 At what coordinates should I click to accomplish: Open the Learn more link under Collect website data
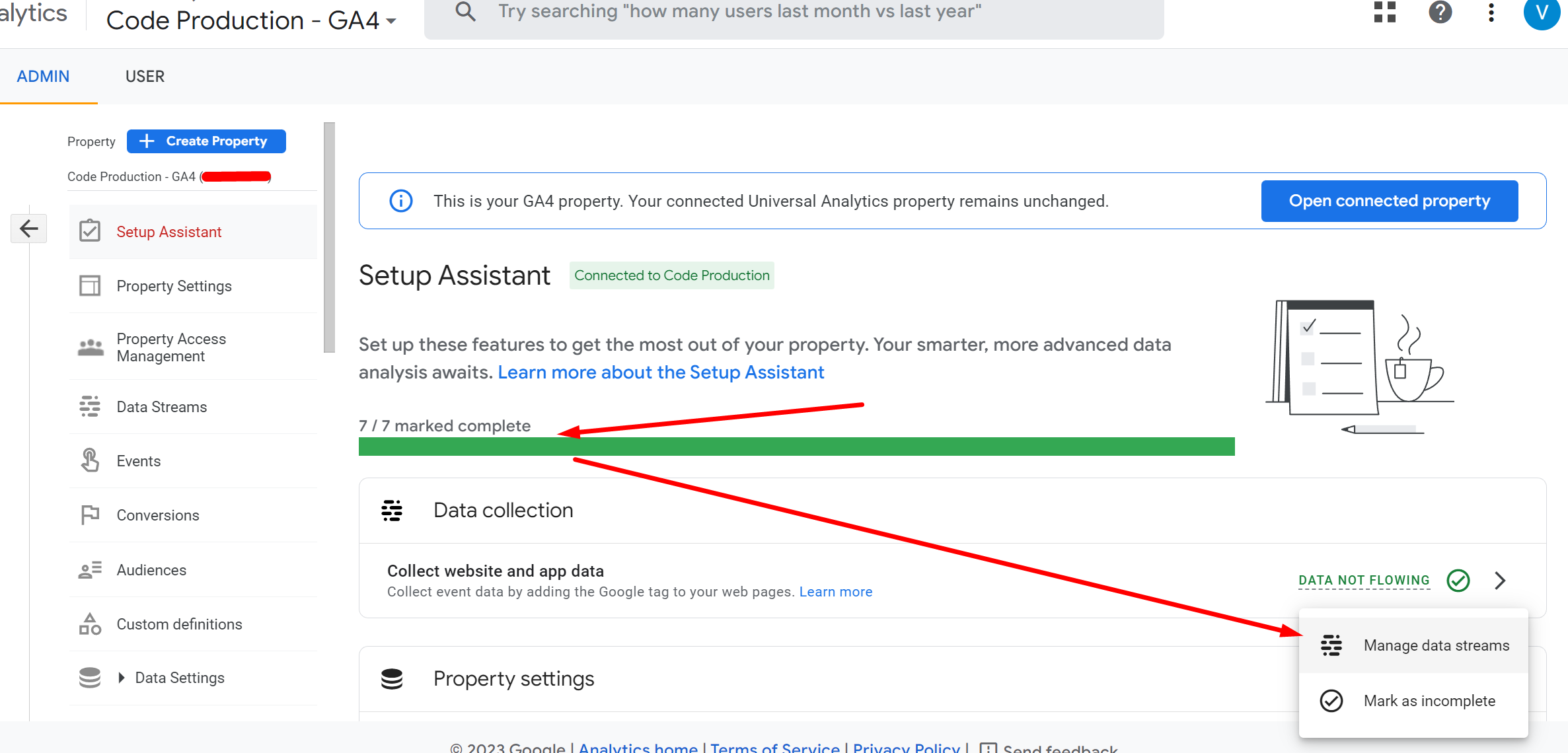(836, 592)
